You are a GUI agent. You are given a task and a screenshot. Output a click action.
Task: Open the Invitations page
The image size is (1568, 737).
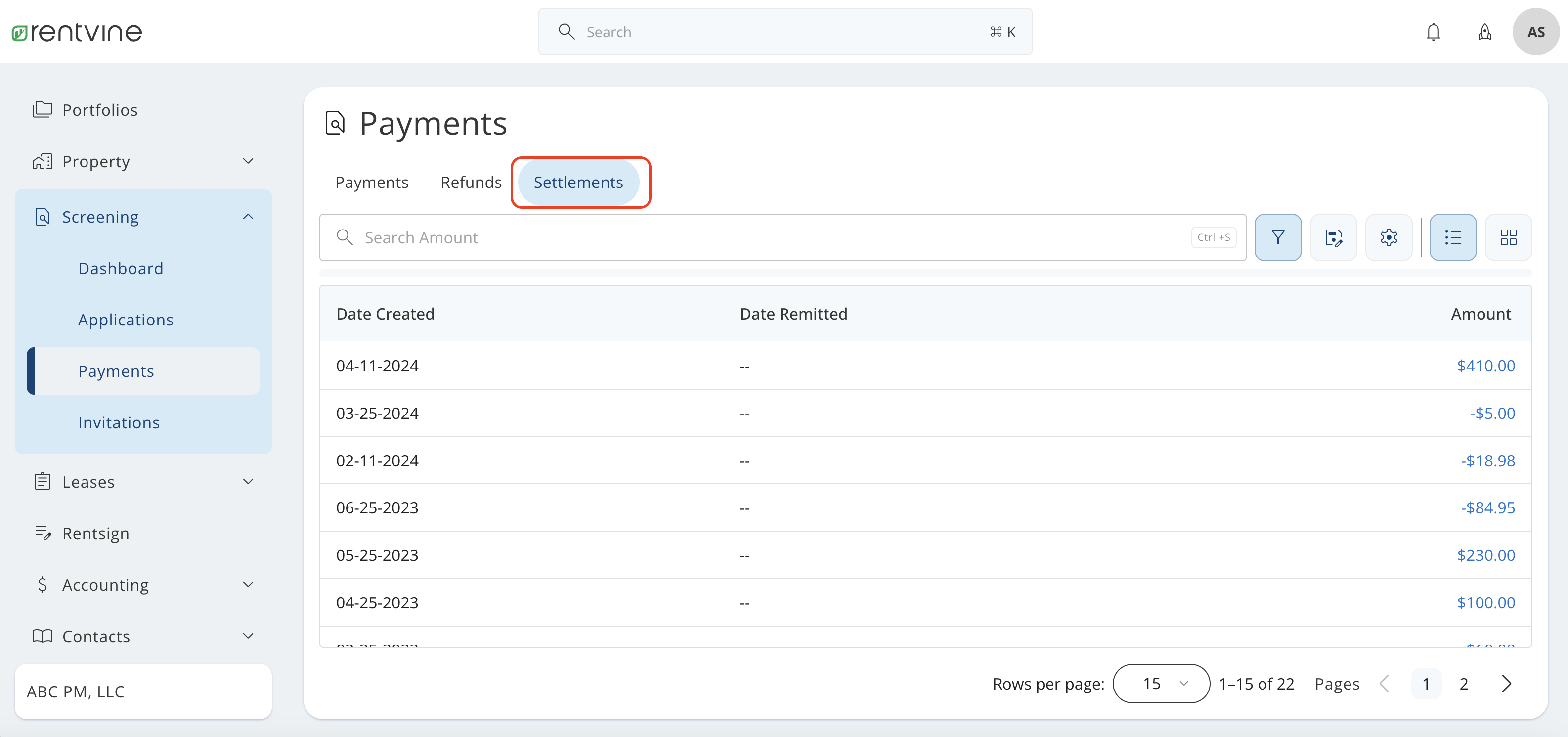coord(119,422)
